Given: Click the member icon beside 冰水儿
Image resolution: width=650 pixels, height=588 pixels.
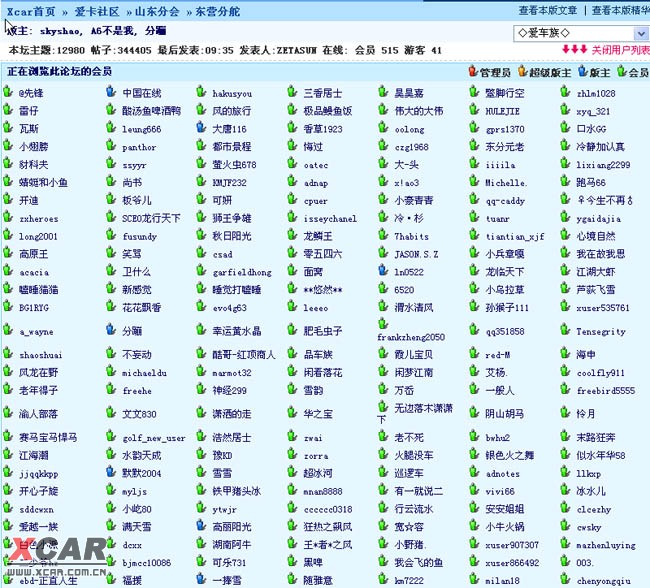Looking at the screenshot, I should click(565, 489).
